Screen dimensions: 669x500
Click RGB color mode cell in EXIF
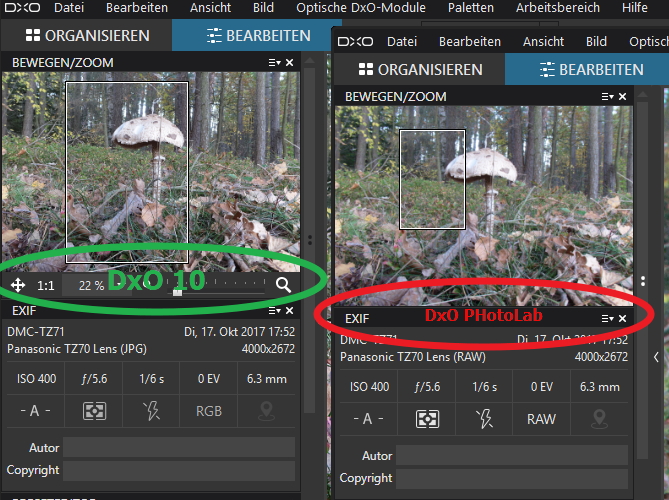tap(209, 411)
